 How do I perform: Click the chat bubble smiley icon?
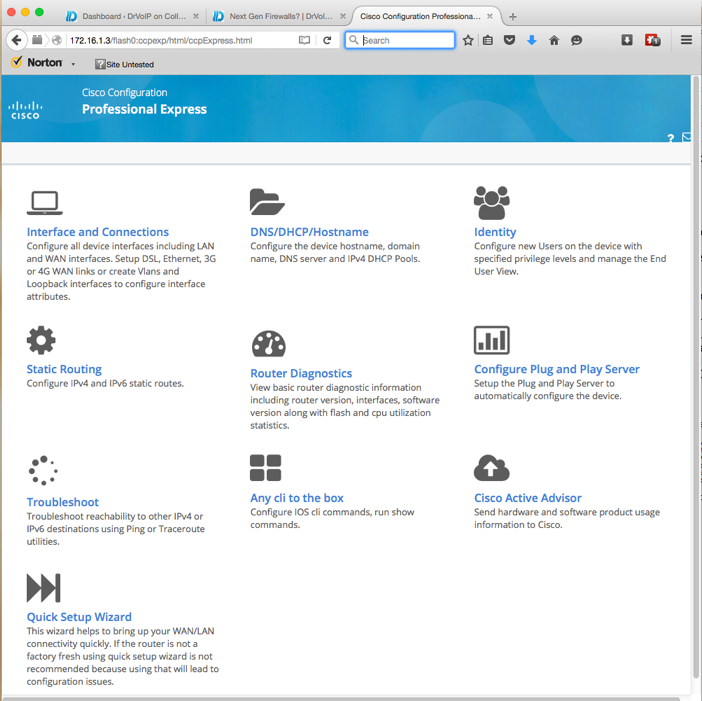tap(576, 40)
